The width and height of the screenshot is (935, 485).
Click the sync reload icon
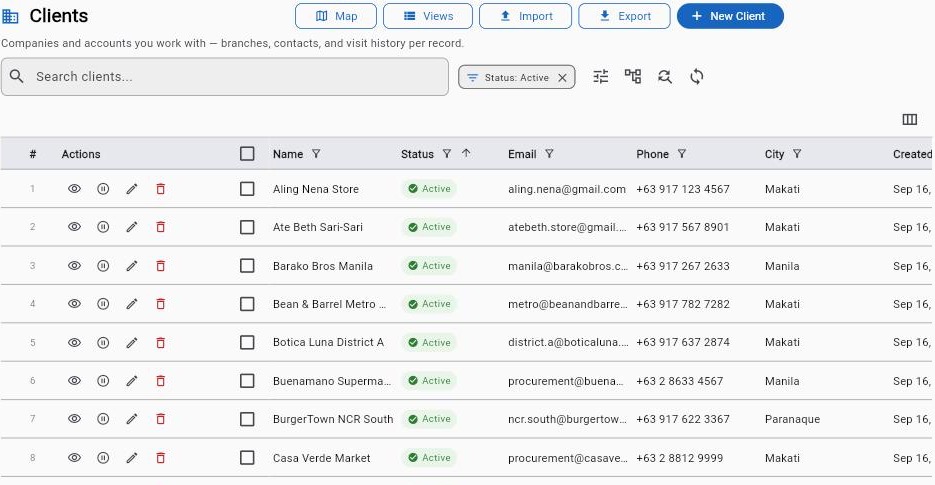696,76
